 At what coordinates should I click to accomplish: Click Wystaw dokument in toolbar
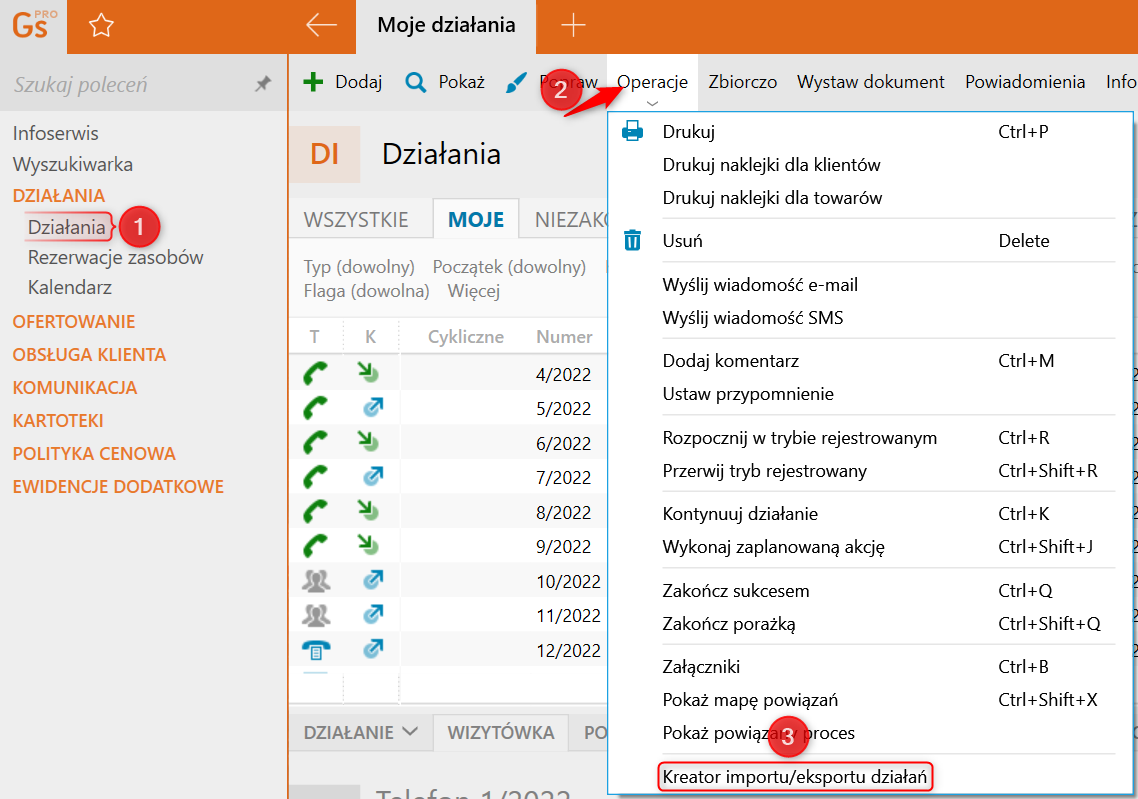tap(870, 82)
